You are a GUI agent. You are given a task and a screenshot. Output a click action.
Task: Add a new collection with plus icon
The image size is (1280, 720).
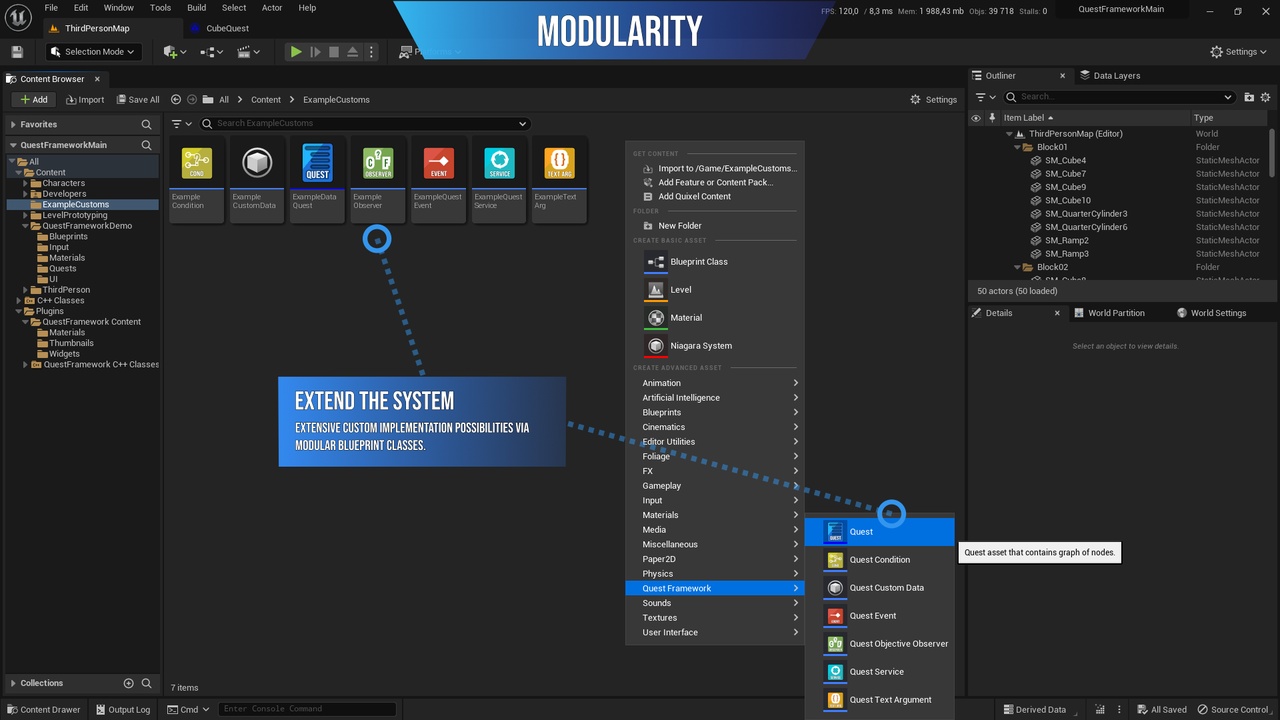[128, 683]
